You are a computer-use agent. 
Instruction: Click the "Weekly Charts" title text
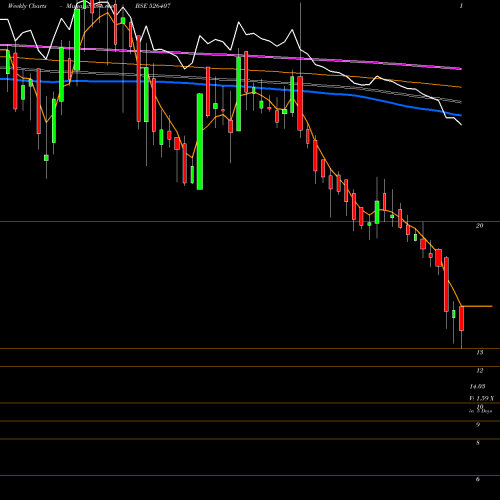(27, 6)
